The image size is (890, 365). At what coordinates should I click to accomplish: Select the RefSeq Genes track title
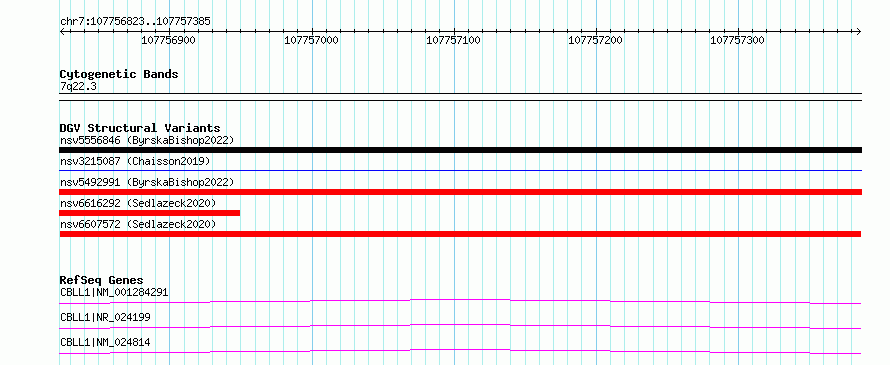coord(101,280)
